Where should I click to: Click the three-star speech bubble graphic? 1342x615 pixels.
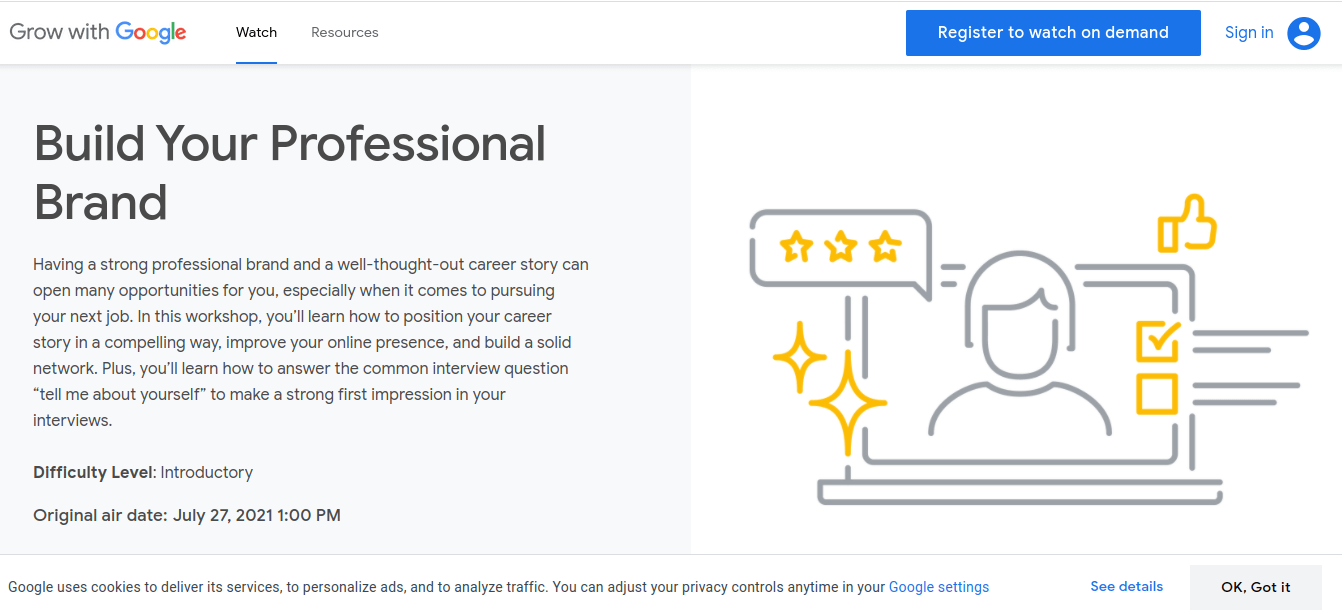840,247
